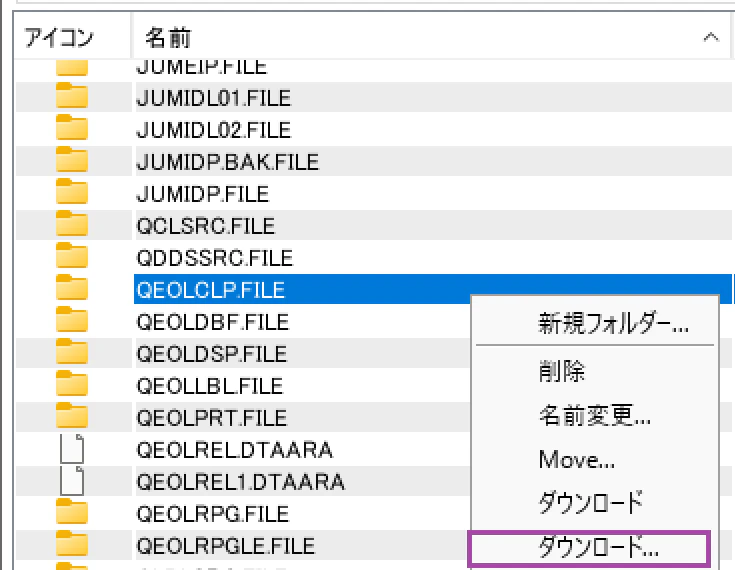Select ダウンロード without ellipsis in context menu

pyautogui.click(x=594, y=503)
